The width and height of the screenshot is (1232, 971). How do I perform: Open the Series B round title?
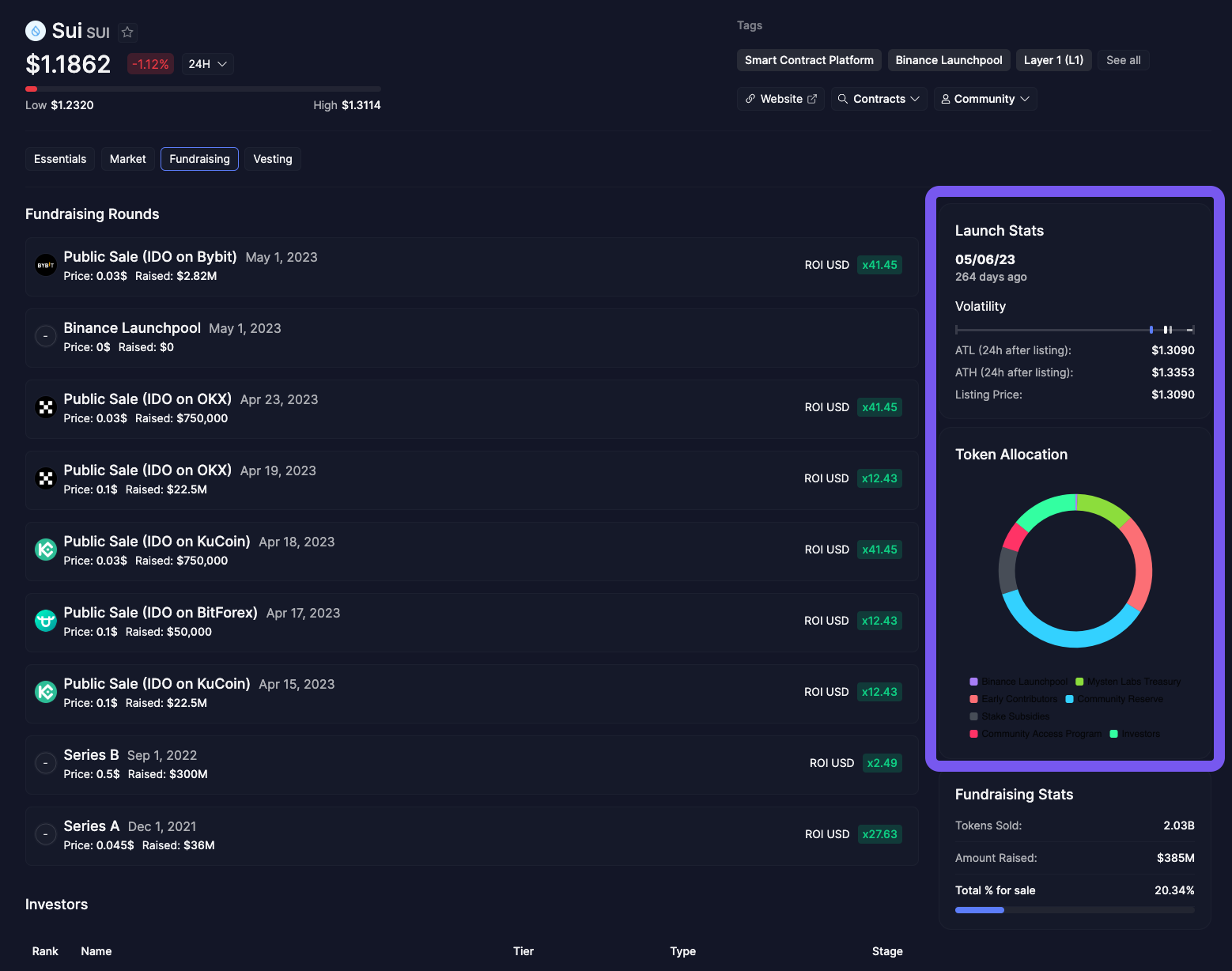[91, 755]
